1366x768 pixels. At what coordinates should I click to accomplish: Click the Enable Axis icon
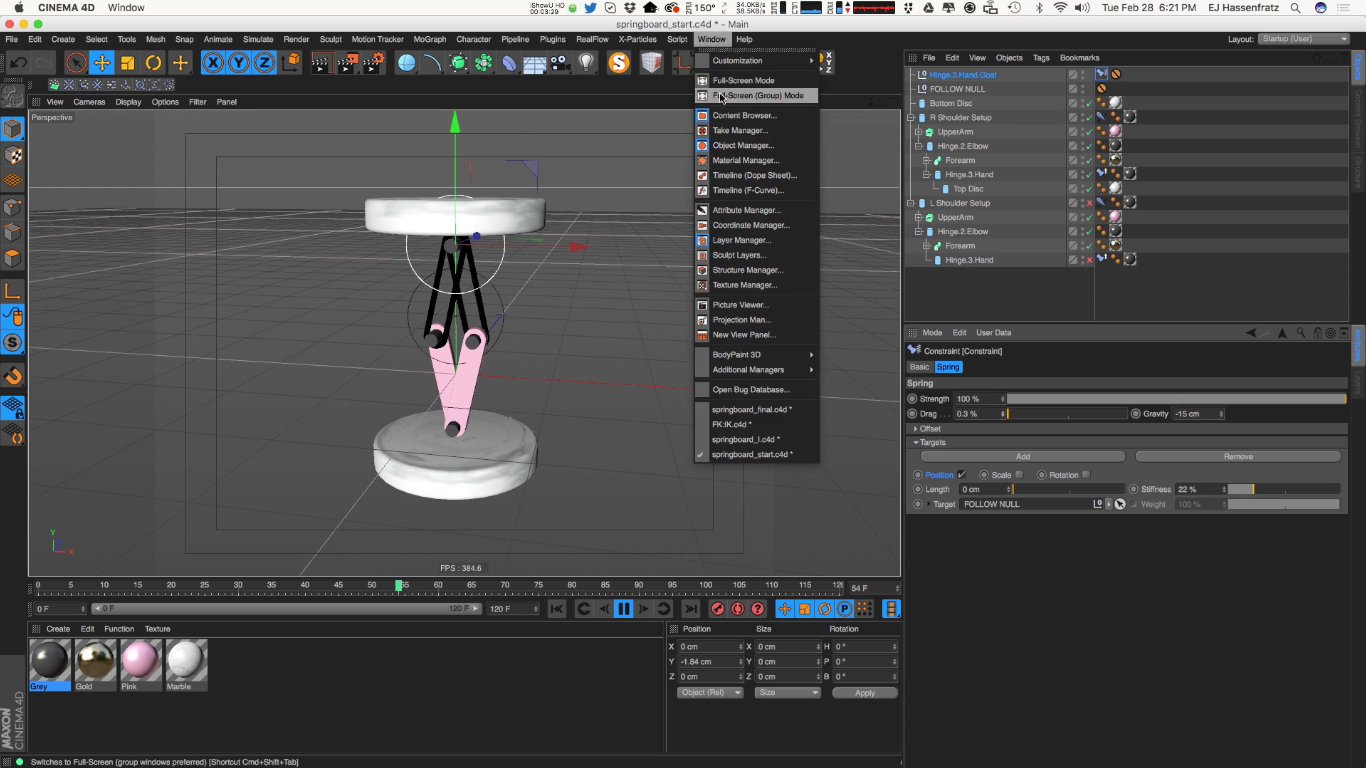12,291
